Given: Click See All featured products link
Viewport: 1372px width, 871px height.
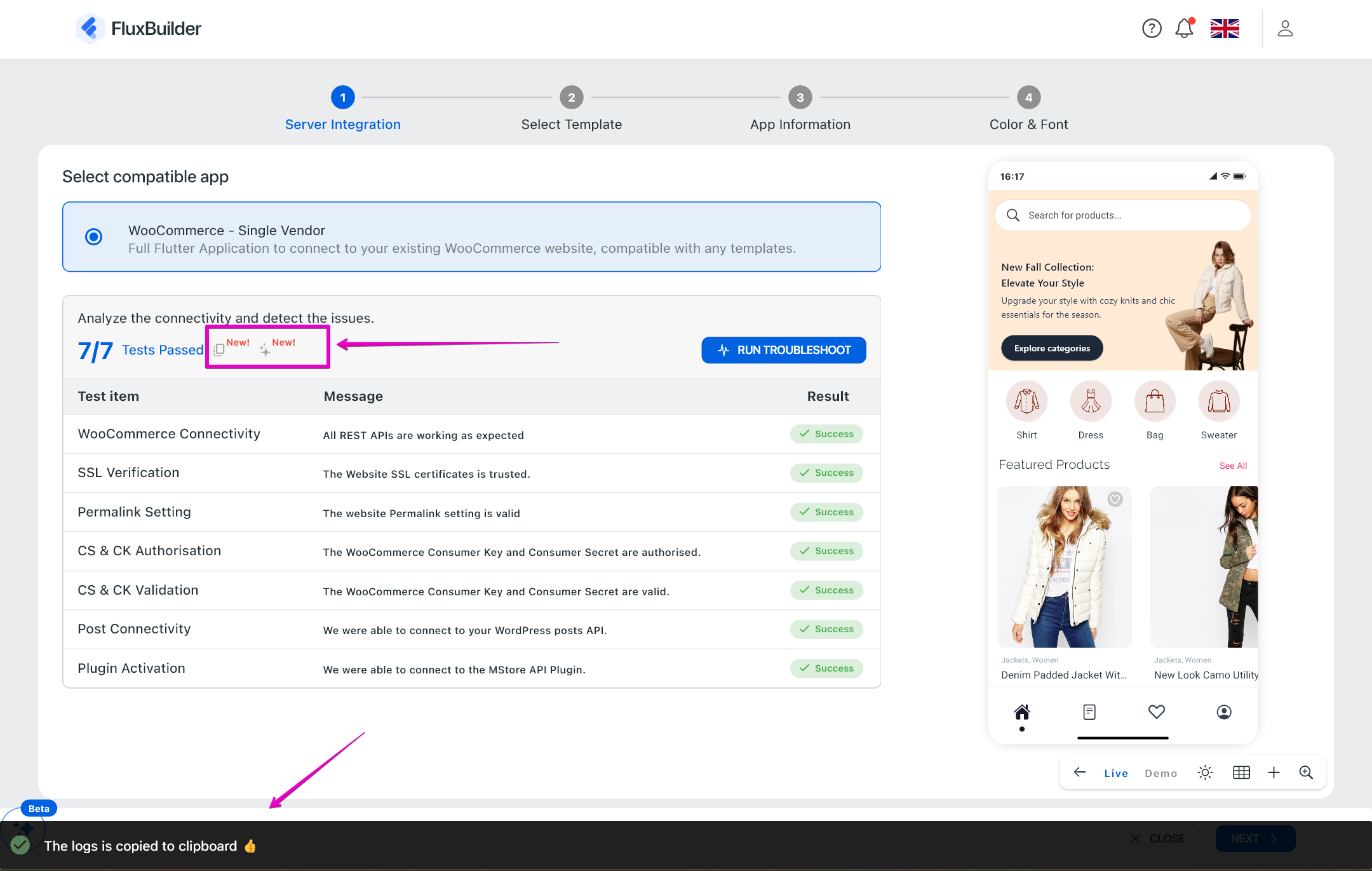Looking at the screenshot, I should tap(1233, 466).
